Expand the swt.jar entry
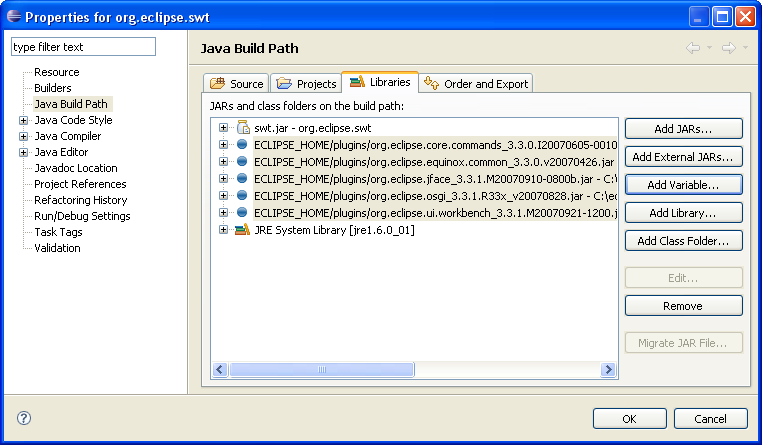Image resolution: width=762 pixels, height=445 pixels. tap(223, 127)
